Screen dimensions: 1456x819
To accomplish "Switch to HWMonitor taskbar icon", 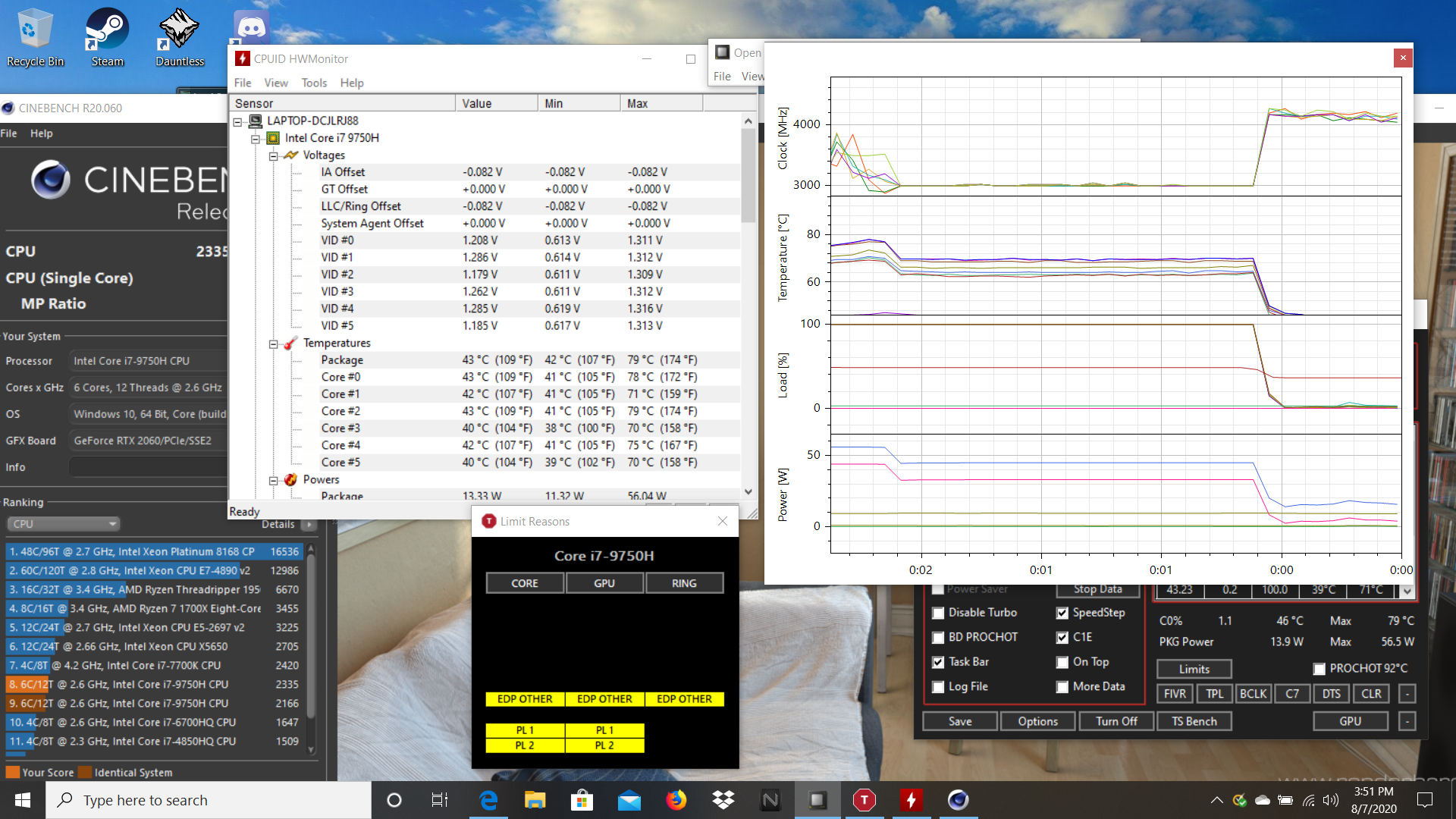I will click(912, 800).
